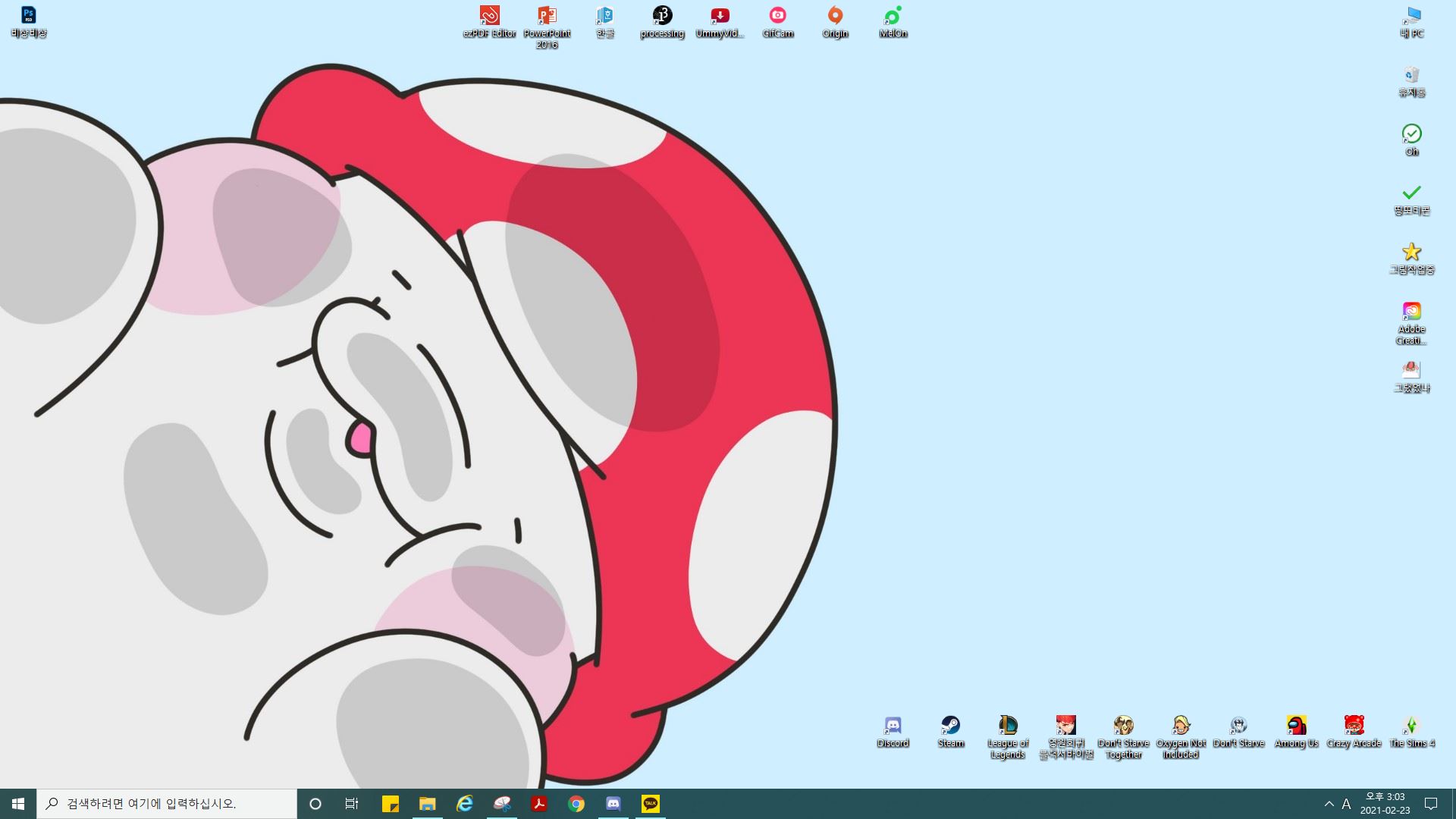Select the MelOn desktop icon

(x=893, y=16)
